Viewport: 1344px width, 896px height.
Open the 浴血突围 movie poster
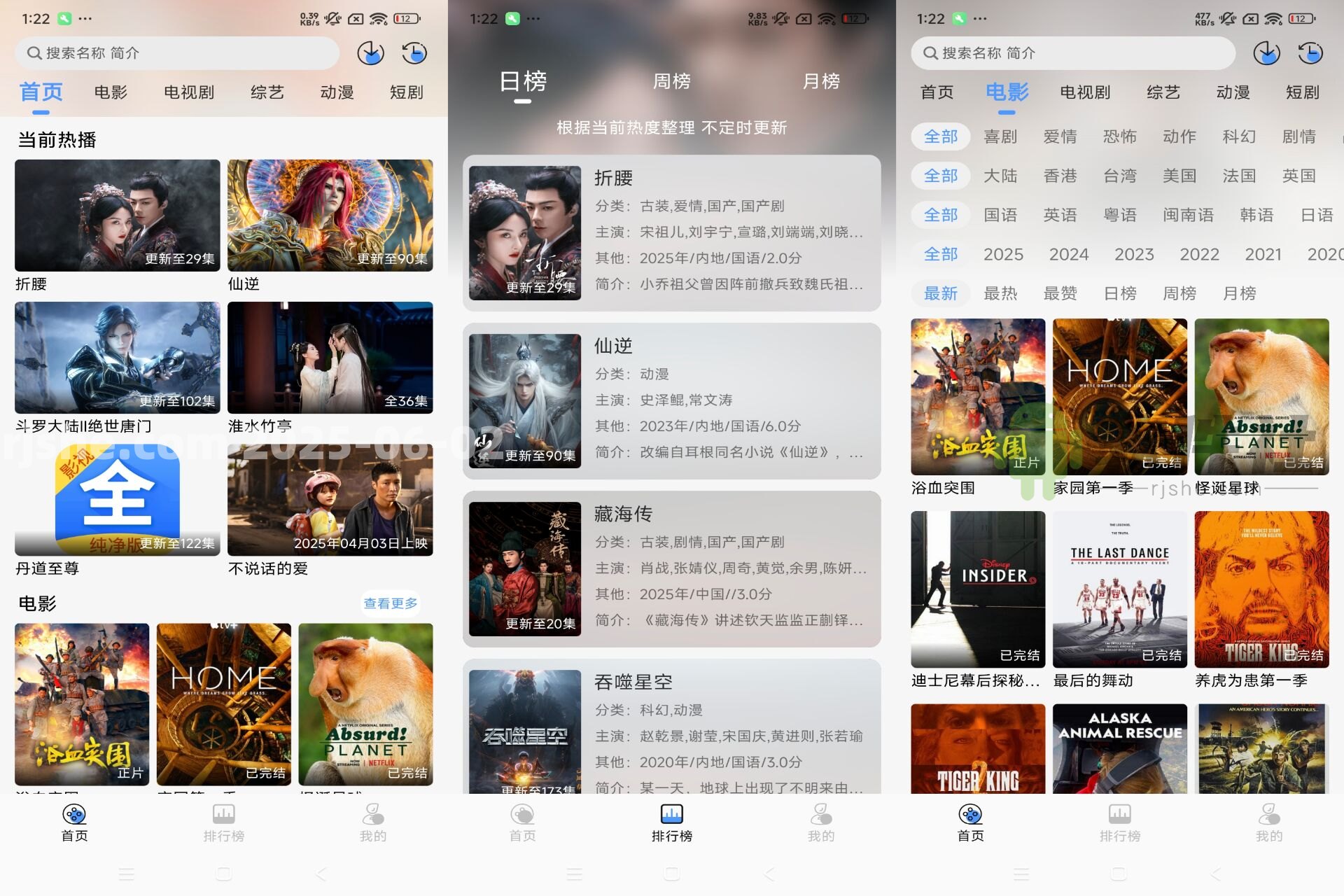pyautogui.click(x=977, y=397)
